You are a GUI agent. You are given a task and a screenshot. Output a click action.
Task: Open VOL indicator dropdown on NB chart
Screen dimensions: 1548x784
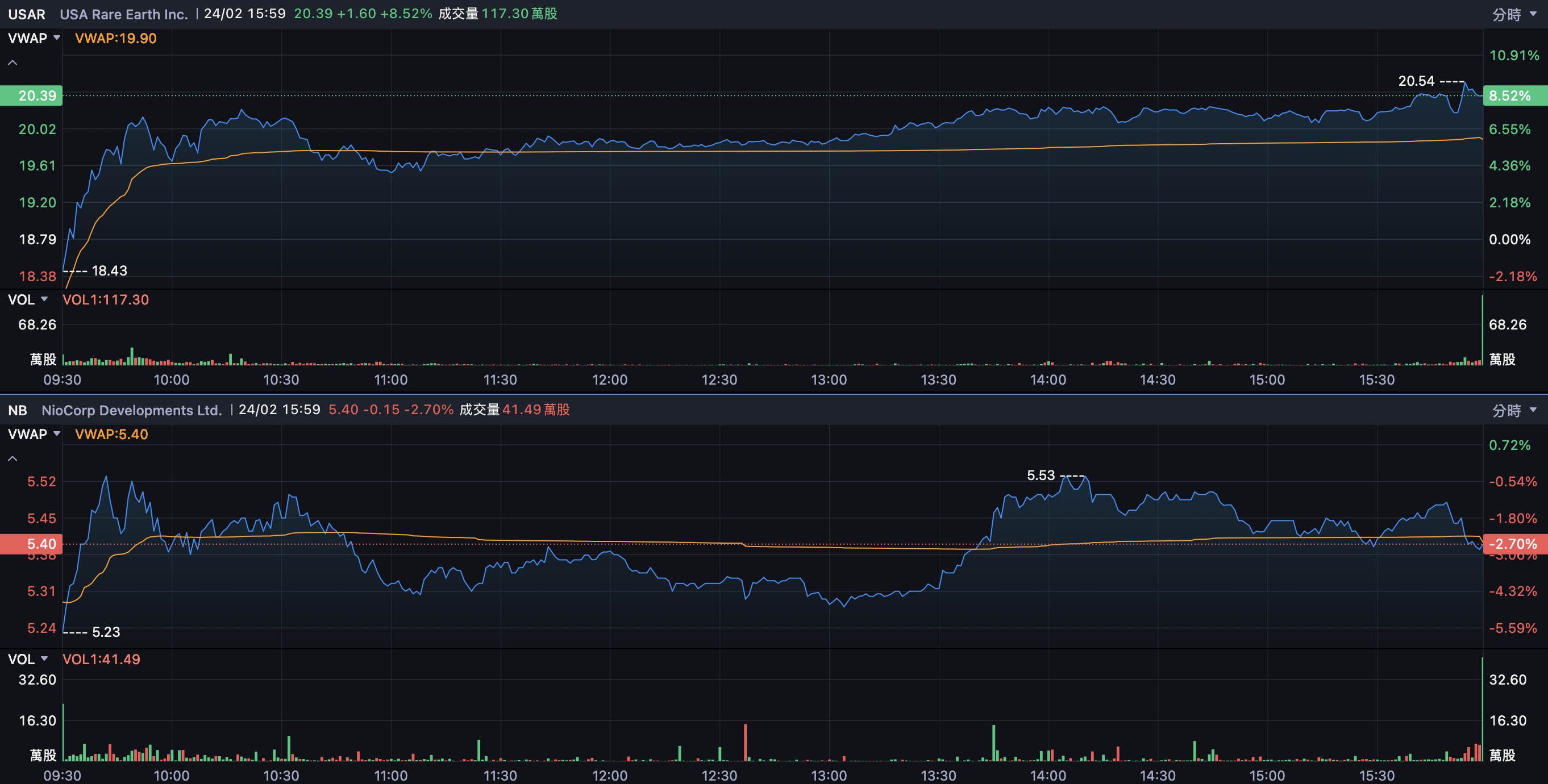[x=28, y=659]
